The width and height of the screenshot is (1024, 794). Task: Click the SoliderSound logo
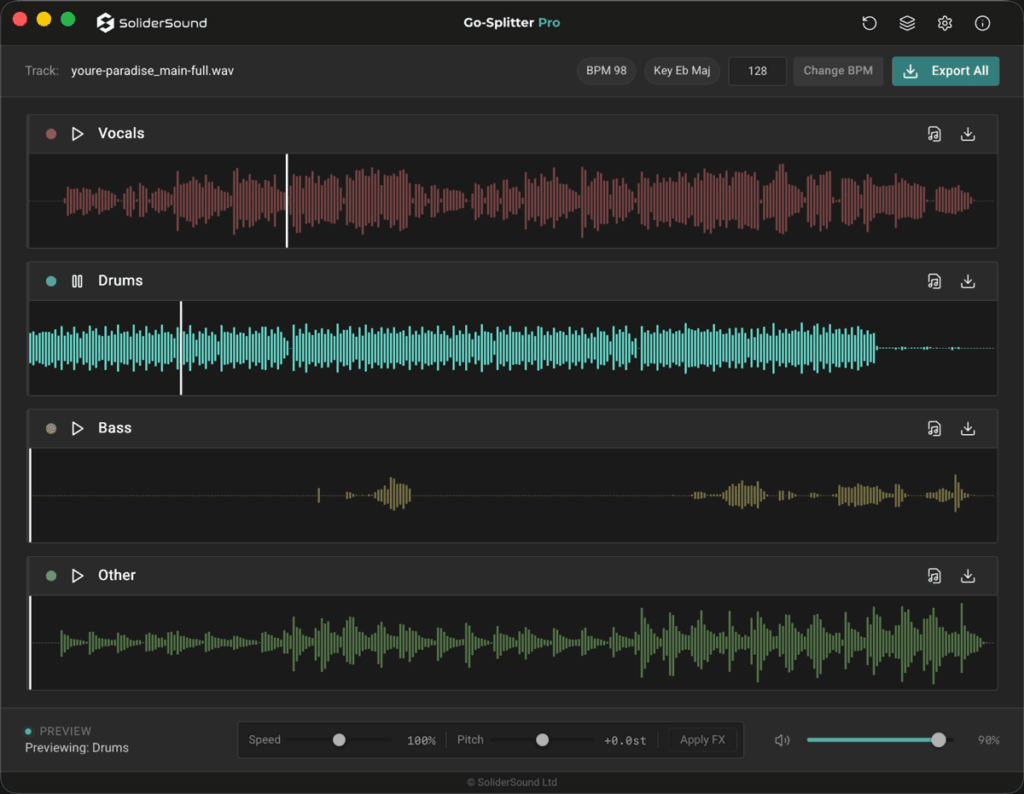[152, 23]
